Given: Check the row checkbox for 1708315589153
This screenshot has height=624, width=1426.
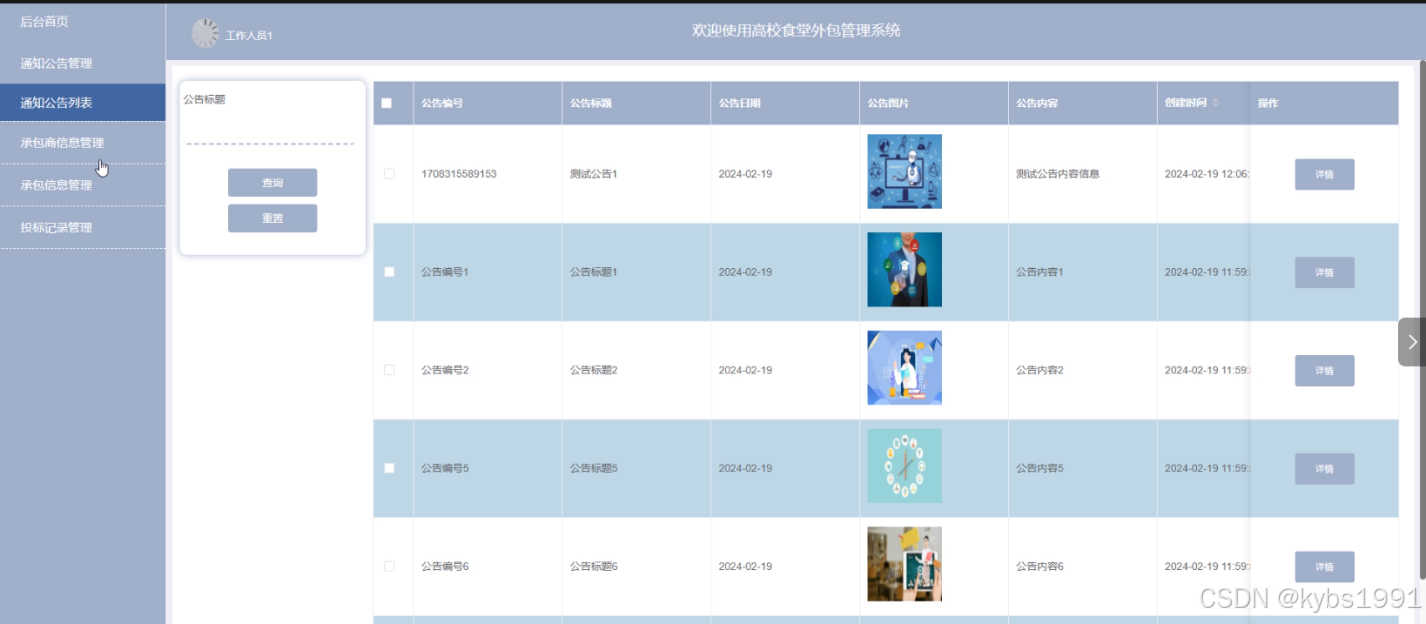Looking at the screenshot, I should coord(389,174).
